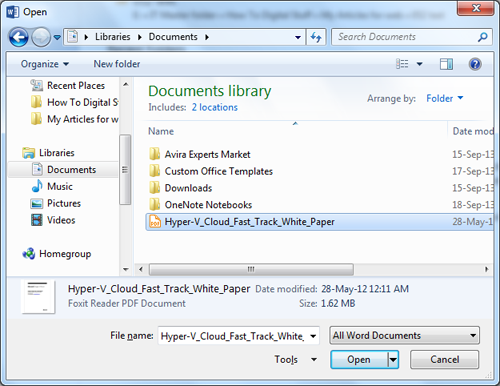Viewport: 500px width, 386px height.
Task: Open the All Word Documents file type dropdown
Action: point(404,335)
